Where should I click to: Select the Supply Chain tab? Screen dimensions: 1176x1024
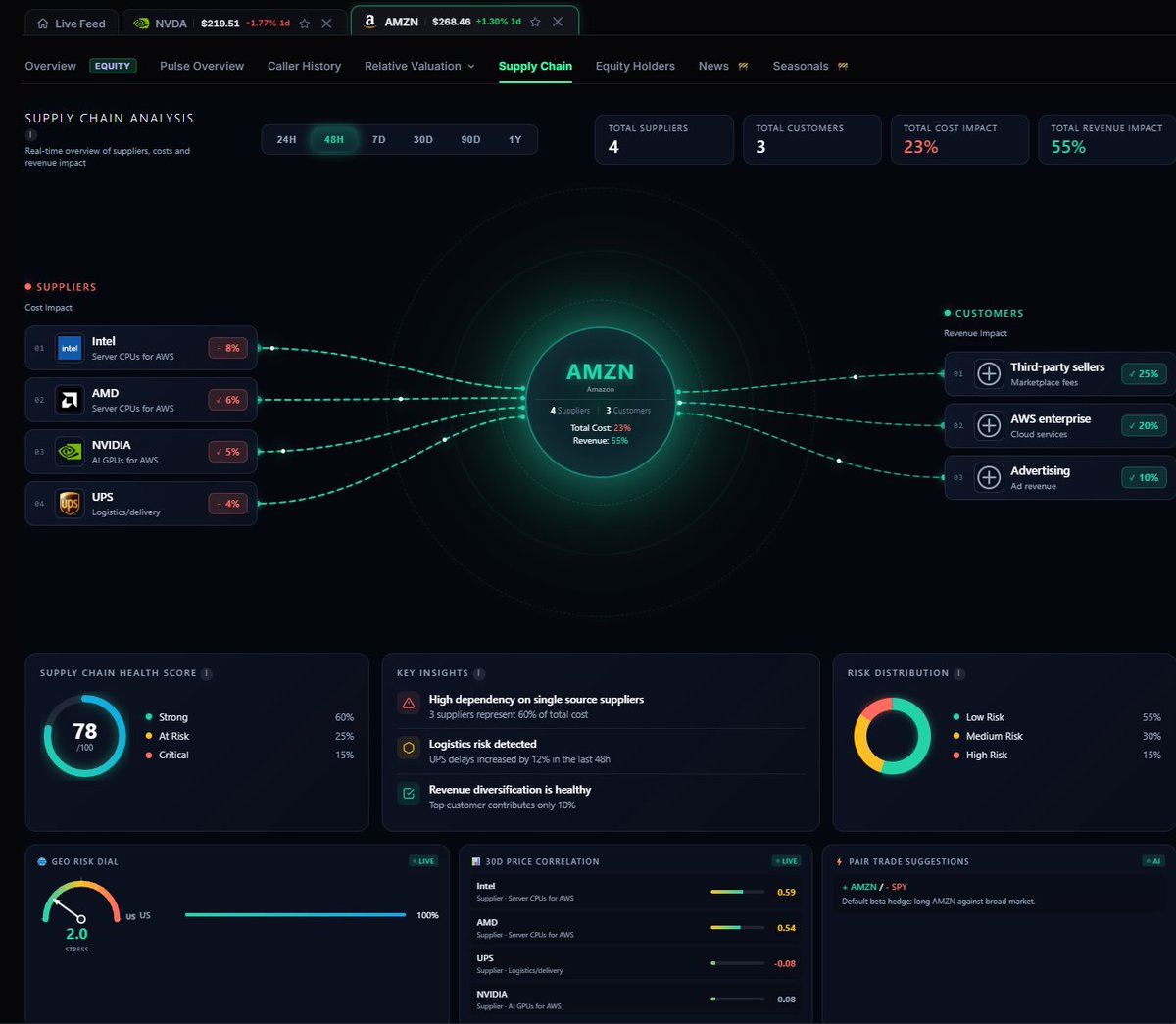(535, 66)
